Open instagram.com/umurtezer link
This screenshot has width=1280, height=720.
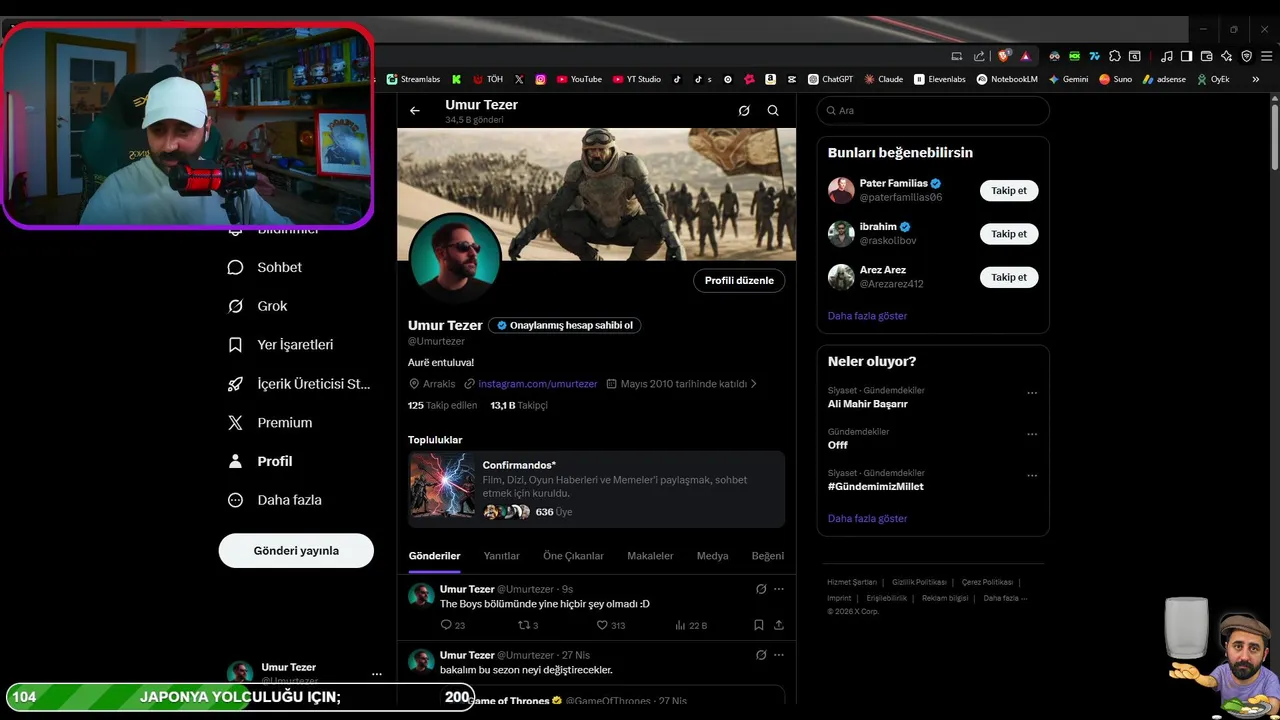click(538, 384)
